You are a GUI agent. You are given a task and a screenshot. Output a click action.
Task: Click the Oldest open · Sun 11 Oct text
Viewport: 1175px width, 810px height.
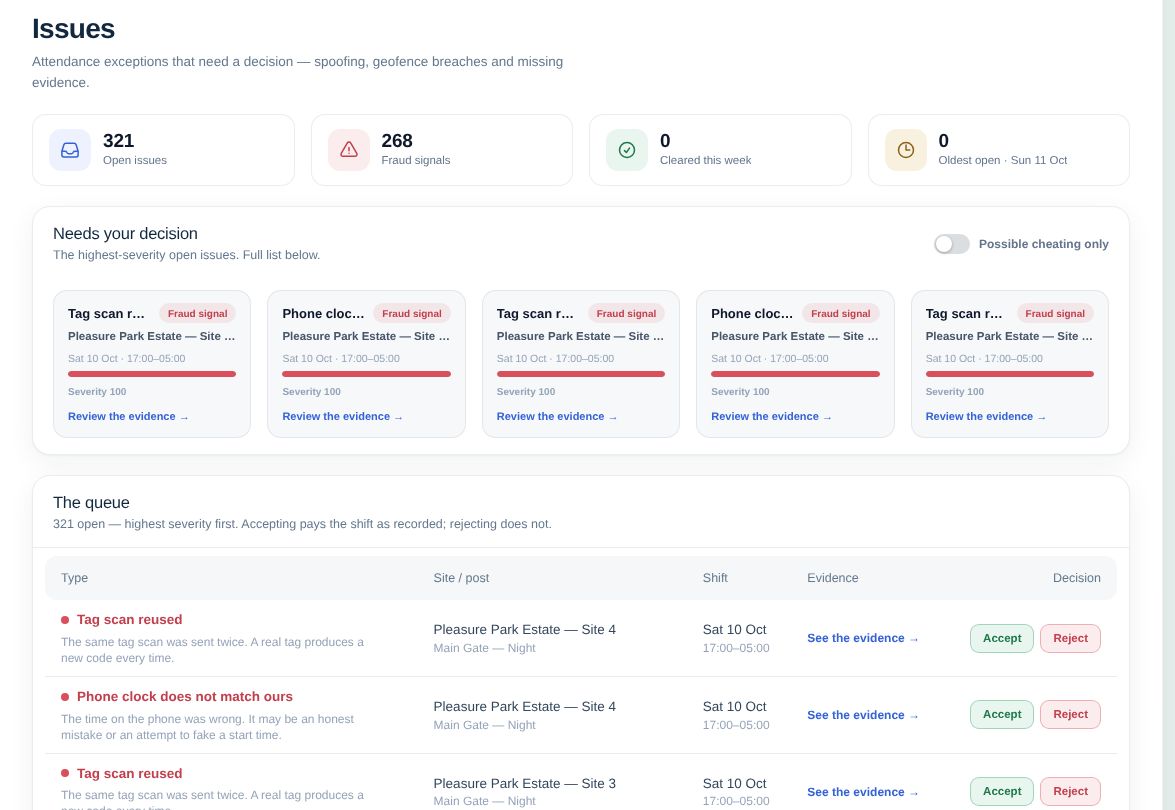pos(1003,160)
